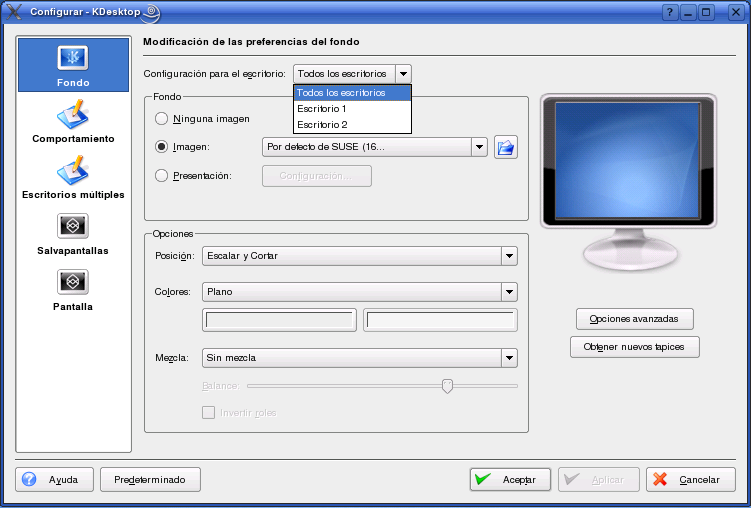
Task: Select the Imagen radio button
Action: tap(161, 147)
